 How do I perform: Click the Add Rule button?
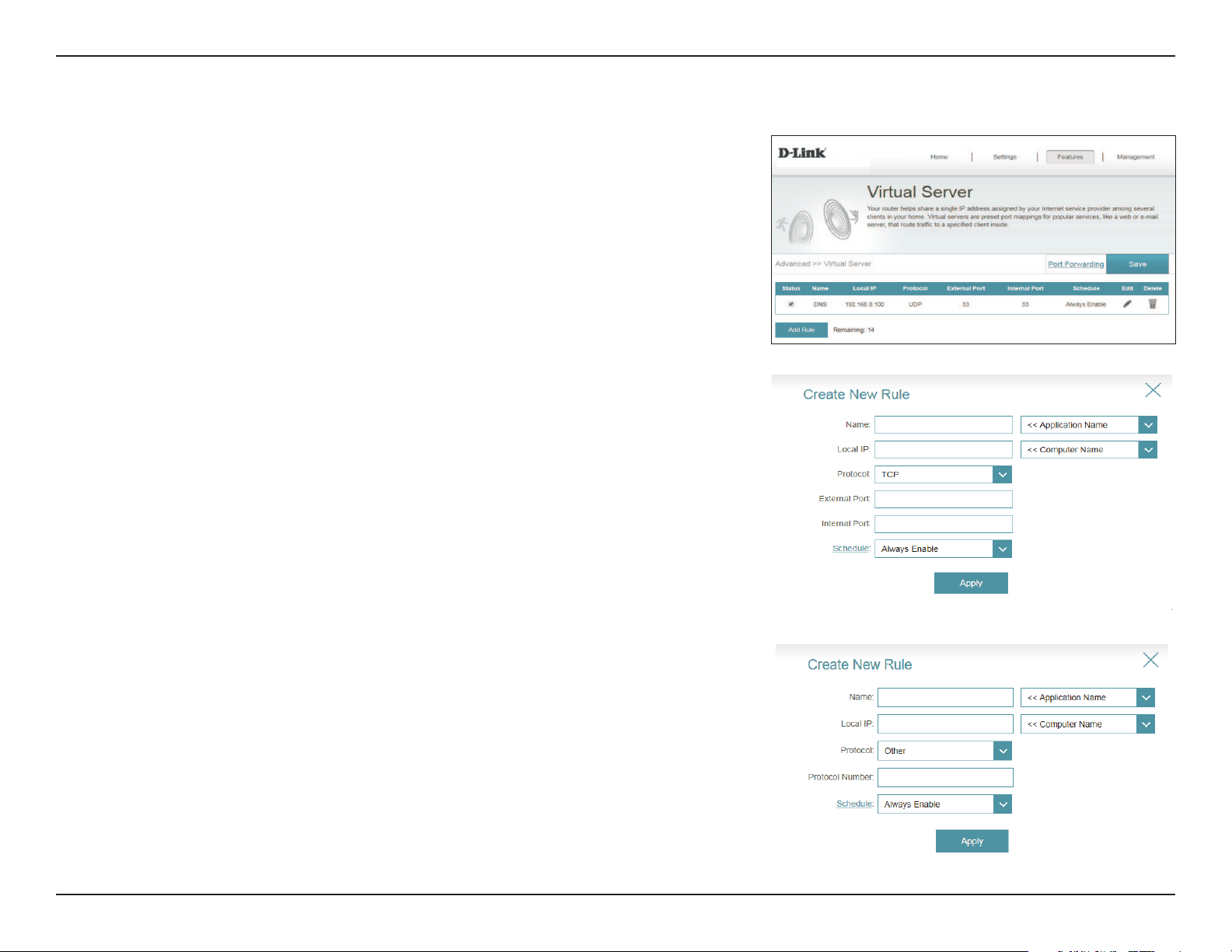(x=801, y=330)
